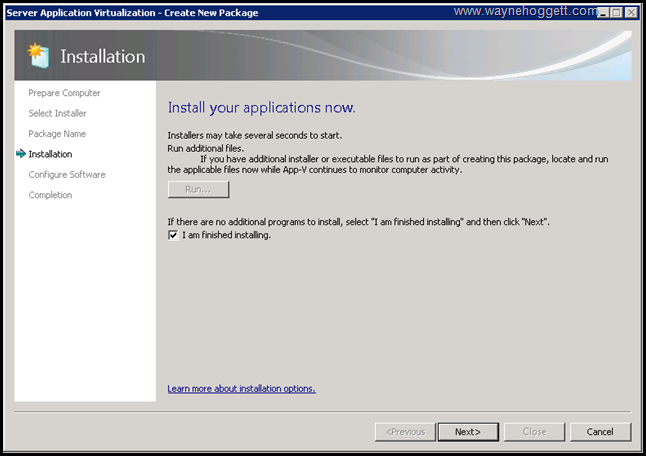Uncheck the I am finished installing checkbox
This screenshot has height=456, width=646.
tap(173, 235)
